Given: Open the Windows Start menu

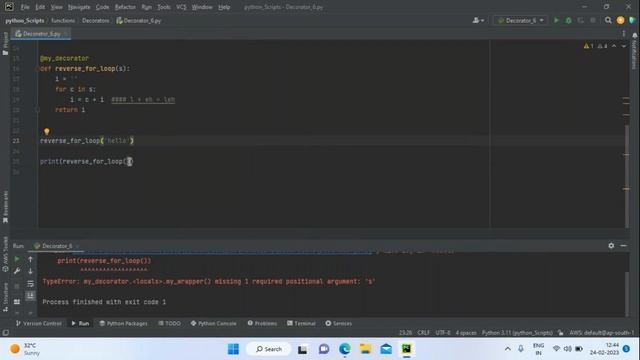Looking at the screenshot, I should [233, 349].
